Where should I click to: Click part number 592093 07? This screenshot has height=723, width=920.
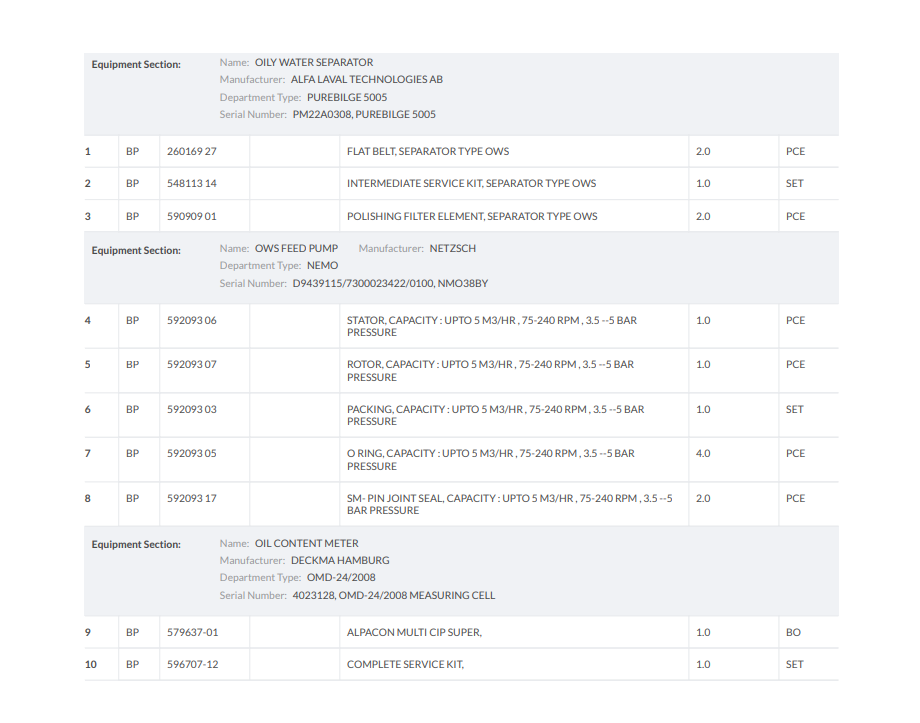192,365
